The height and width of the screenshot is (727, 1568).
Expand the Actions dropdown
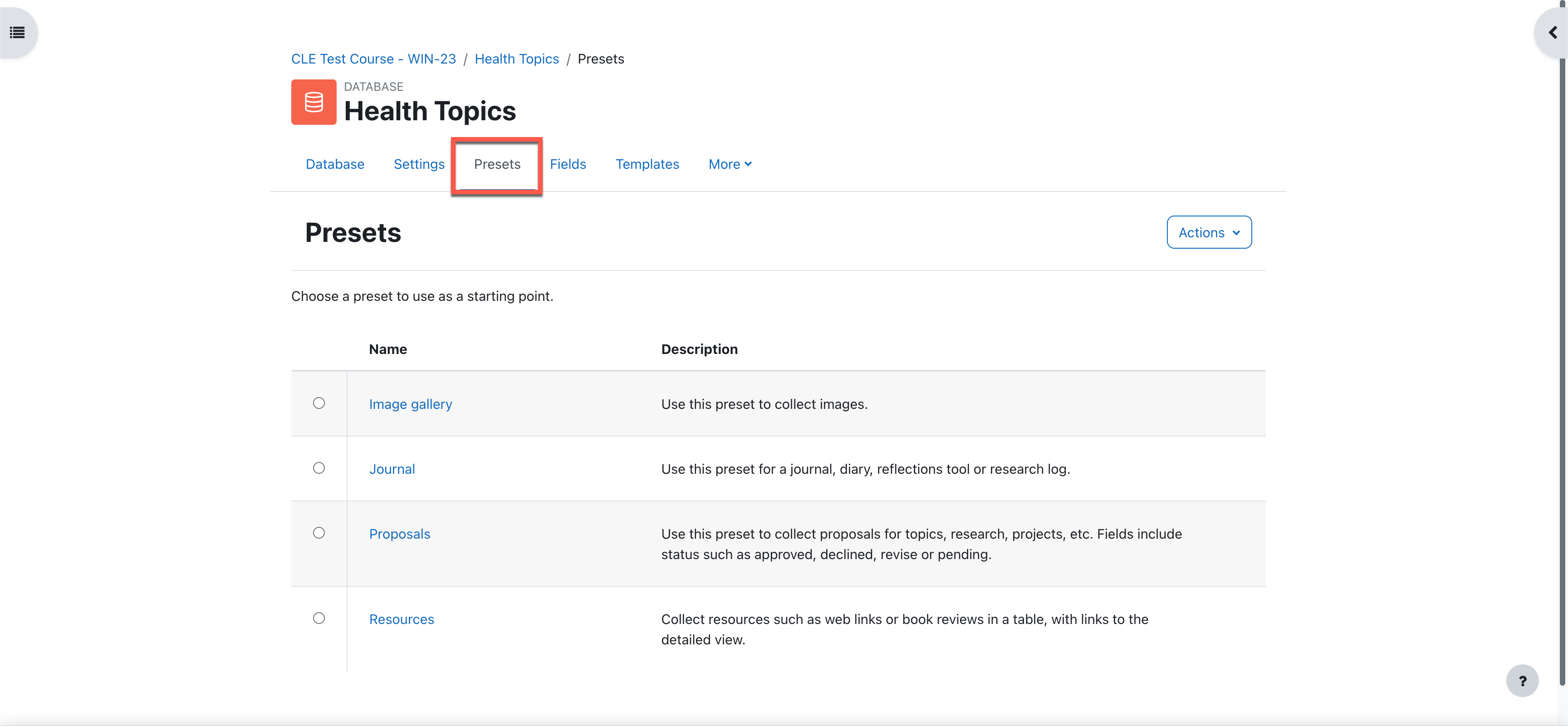[1209, 233]
